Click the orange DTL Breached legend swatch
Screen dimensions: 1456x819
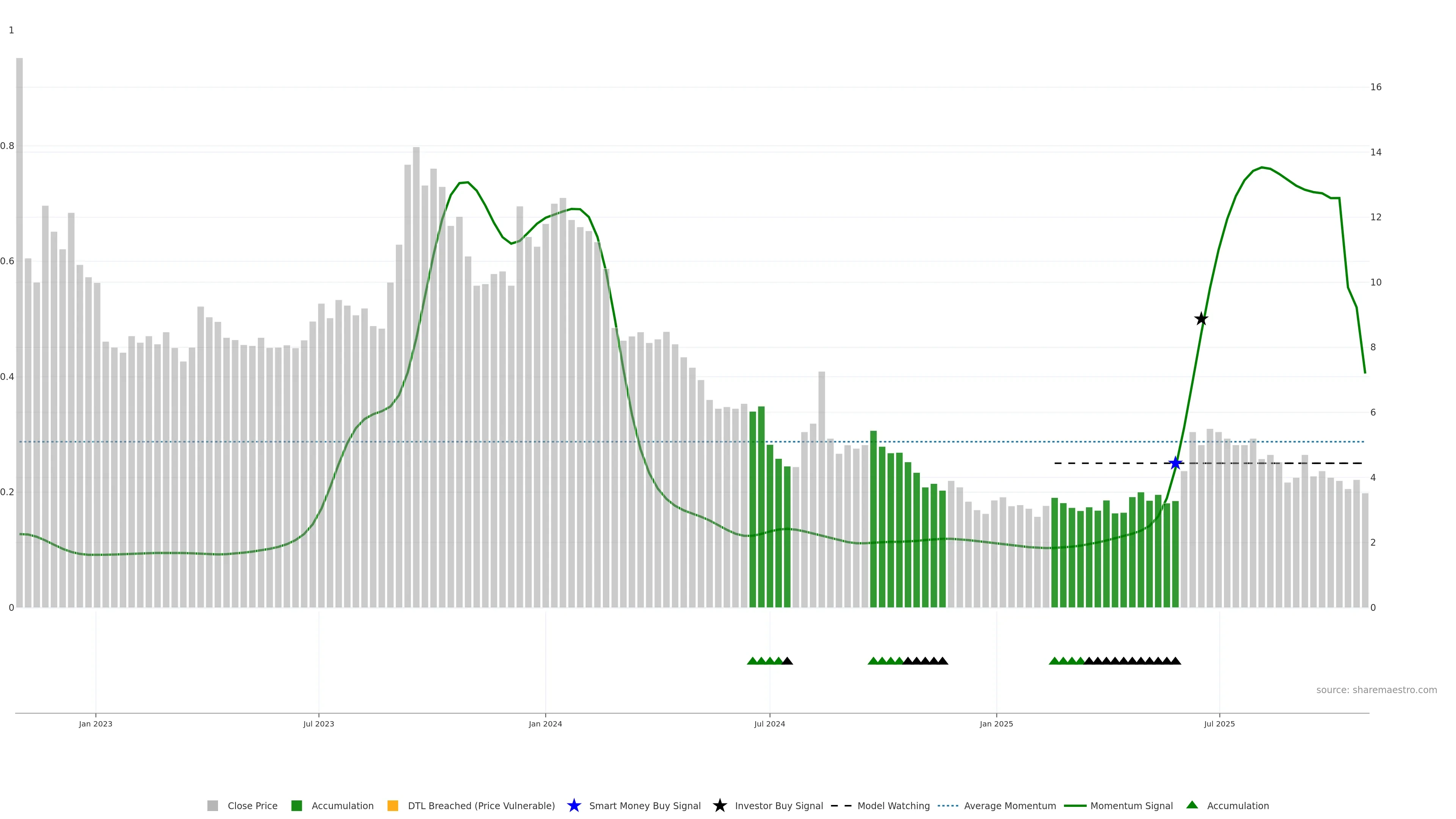coord(392,806)
